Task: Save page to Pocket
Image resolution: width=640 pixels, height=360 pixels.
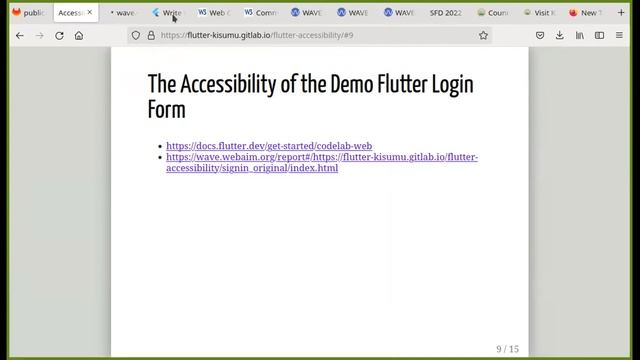Action: (x=540, y=36)
